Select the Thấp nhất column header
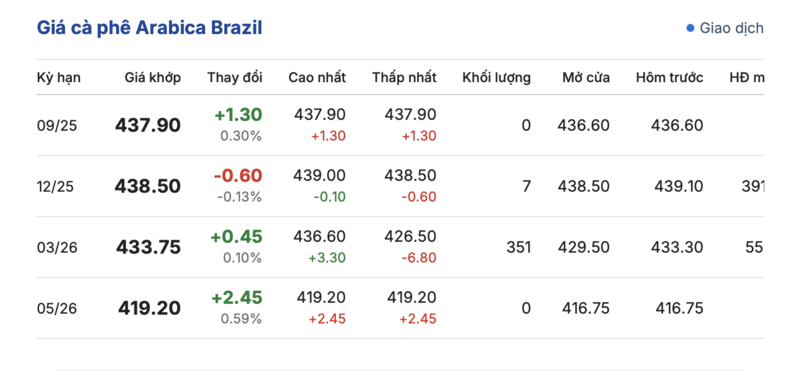The width and height of the screenshot is (800, 371). coord(404,78)
